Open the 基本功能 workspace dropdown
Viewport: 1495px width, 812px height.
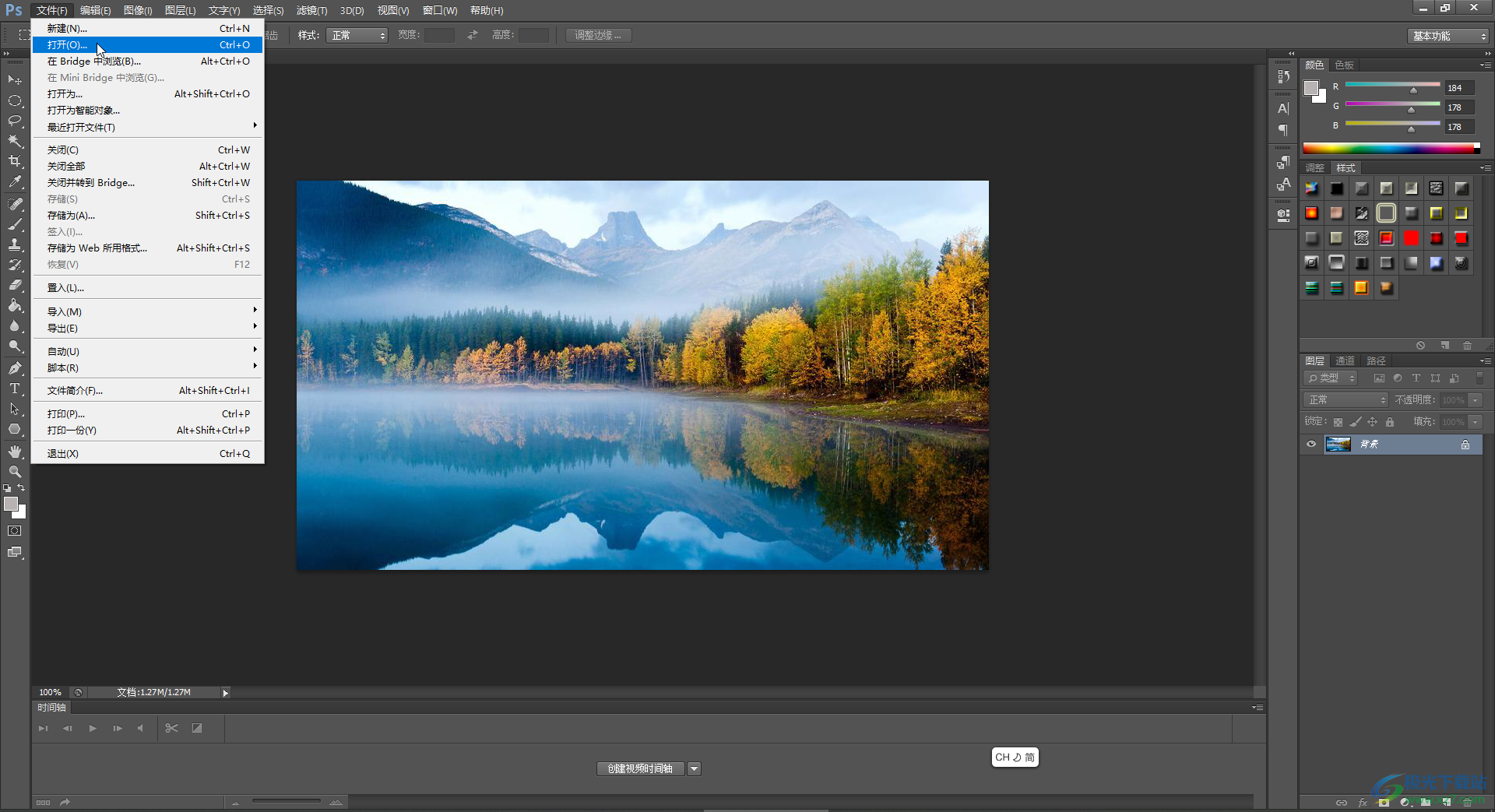click(x=1448, y=36)
